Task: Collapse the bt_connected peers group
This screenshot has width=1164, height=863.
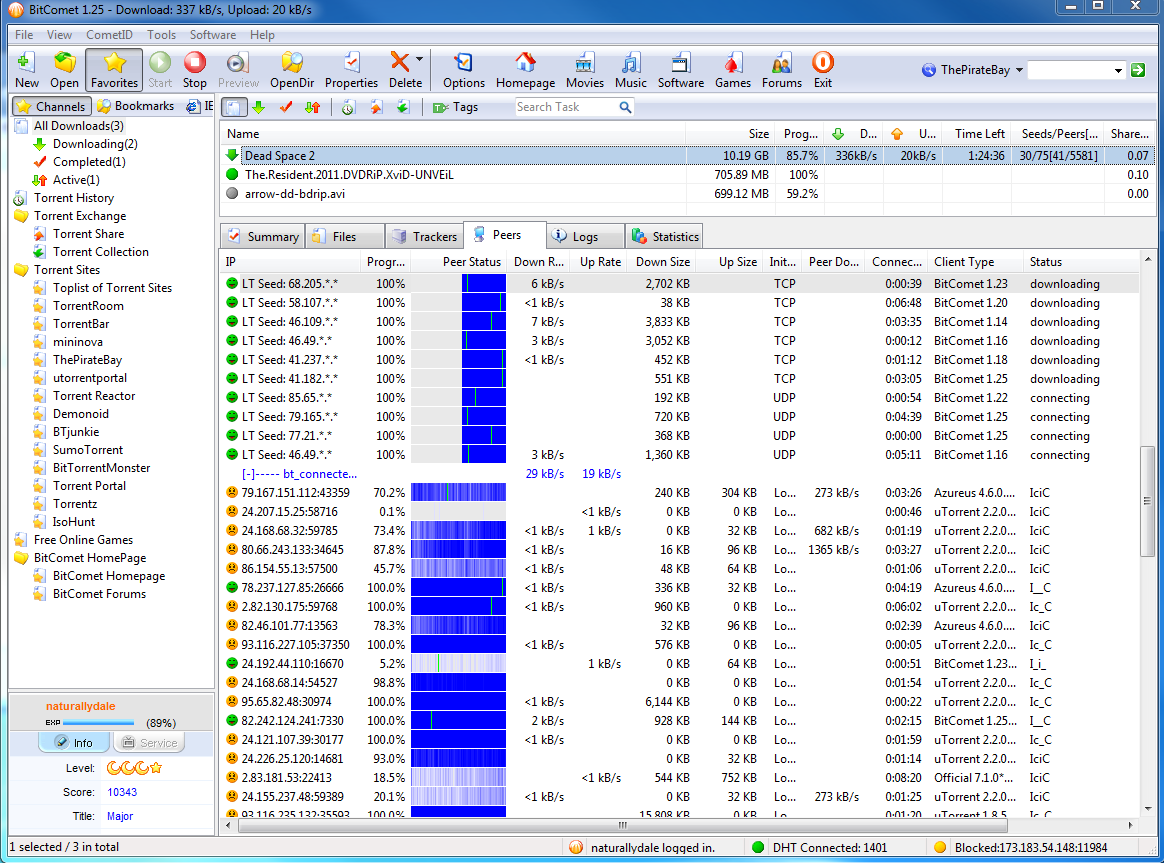Action: [248, 474]
